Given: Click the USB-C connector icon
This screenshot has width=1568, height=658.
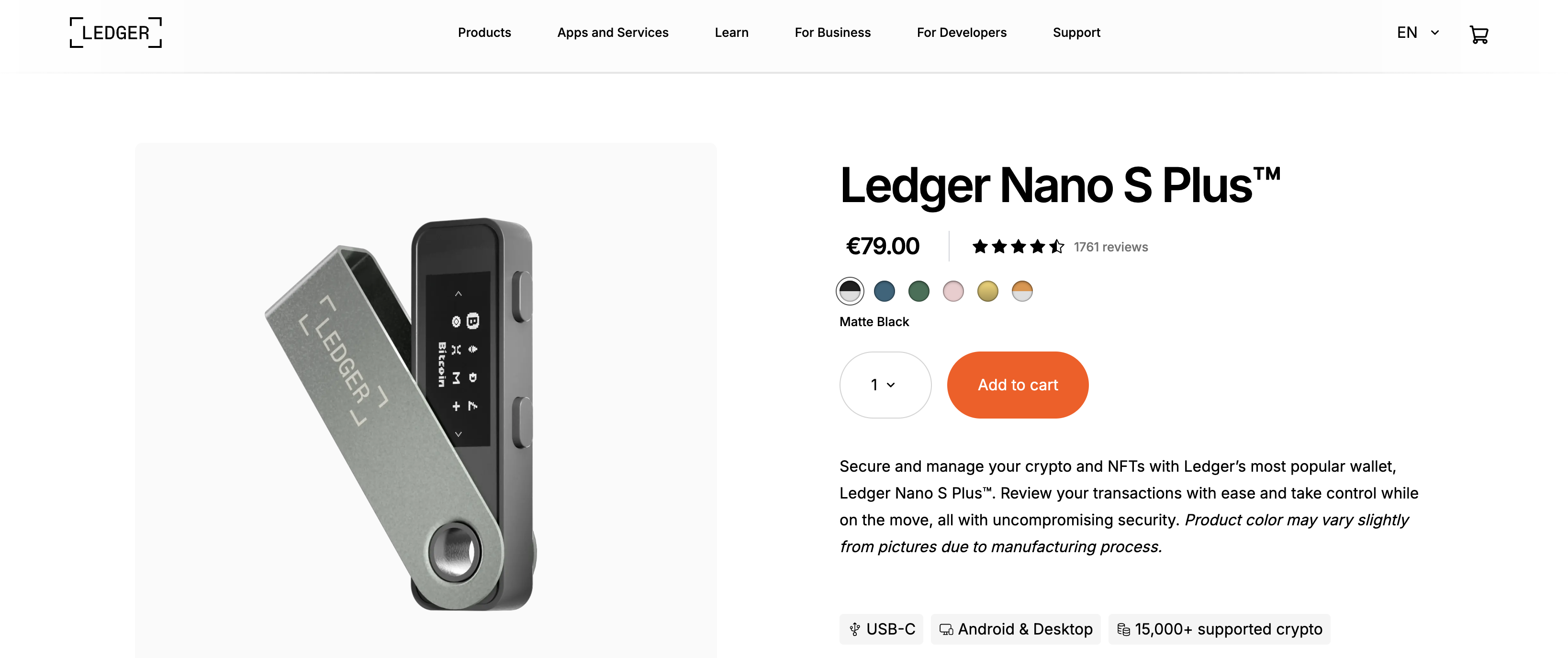Looking at the screenshot, I should click(x=855, y=629).
